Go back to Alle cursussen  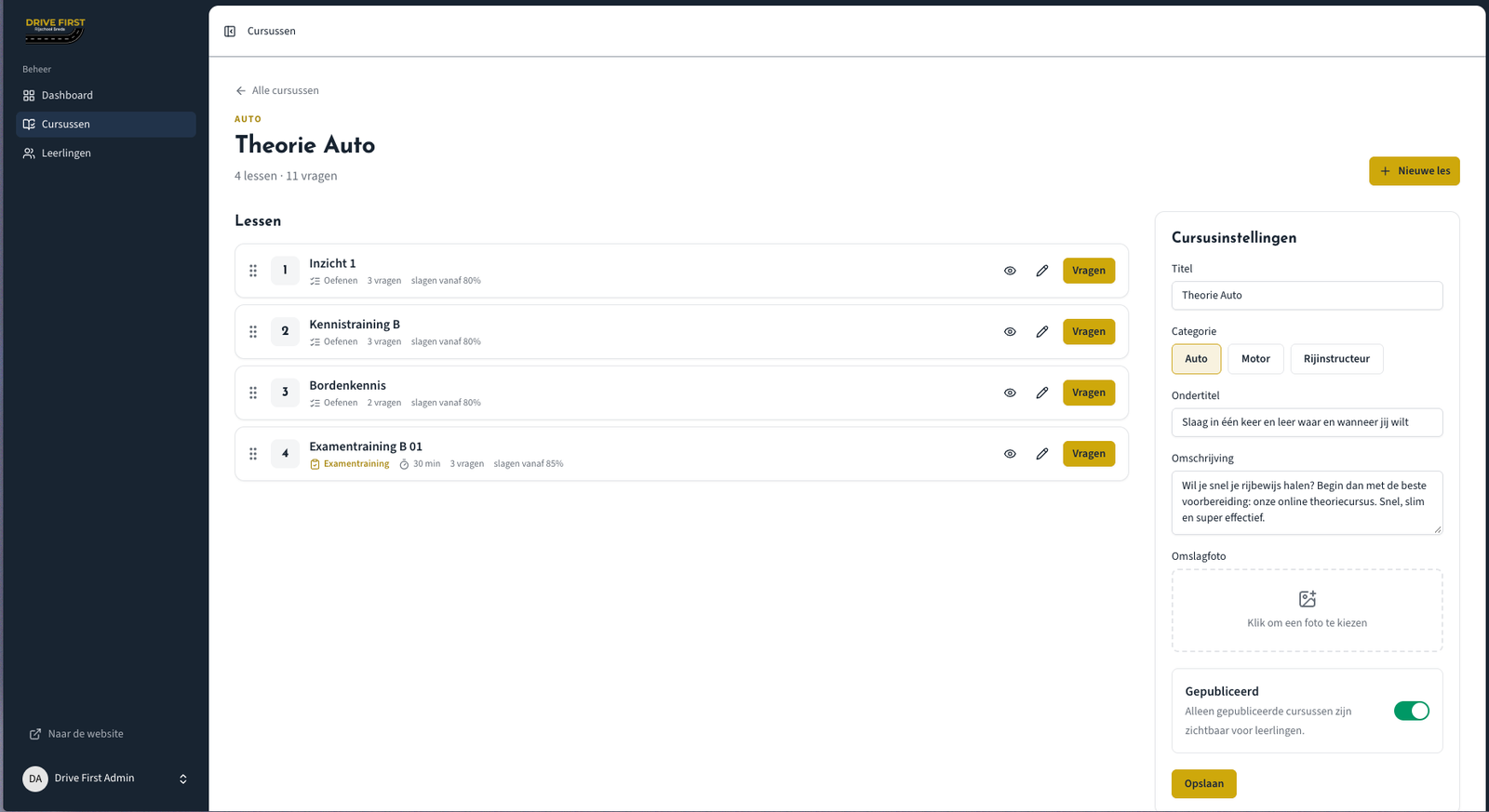pos(277,91)
